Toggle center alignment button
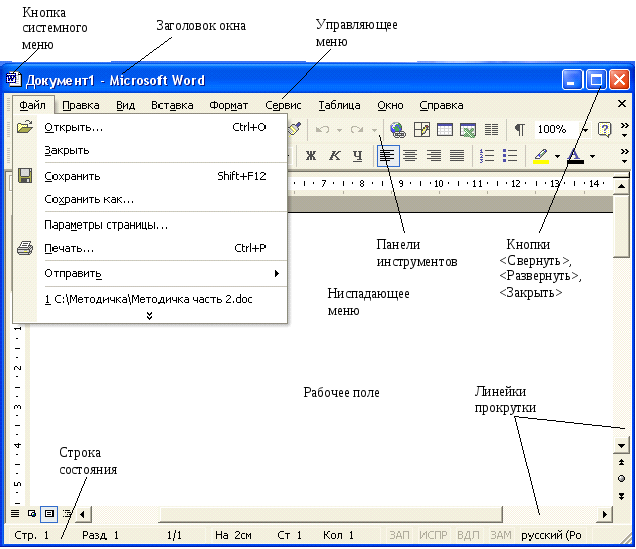The image size is (636, 549). pos(410,155)
